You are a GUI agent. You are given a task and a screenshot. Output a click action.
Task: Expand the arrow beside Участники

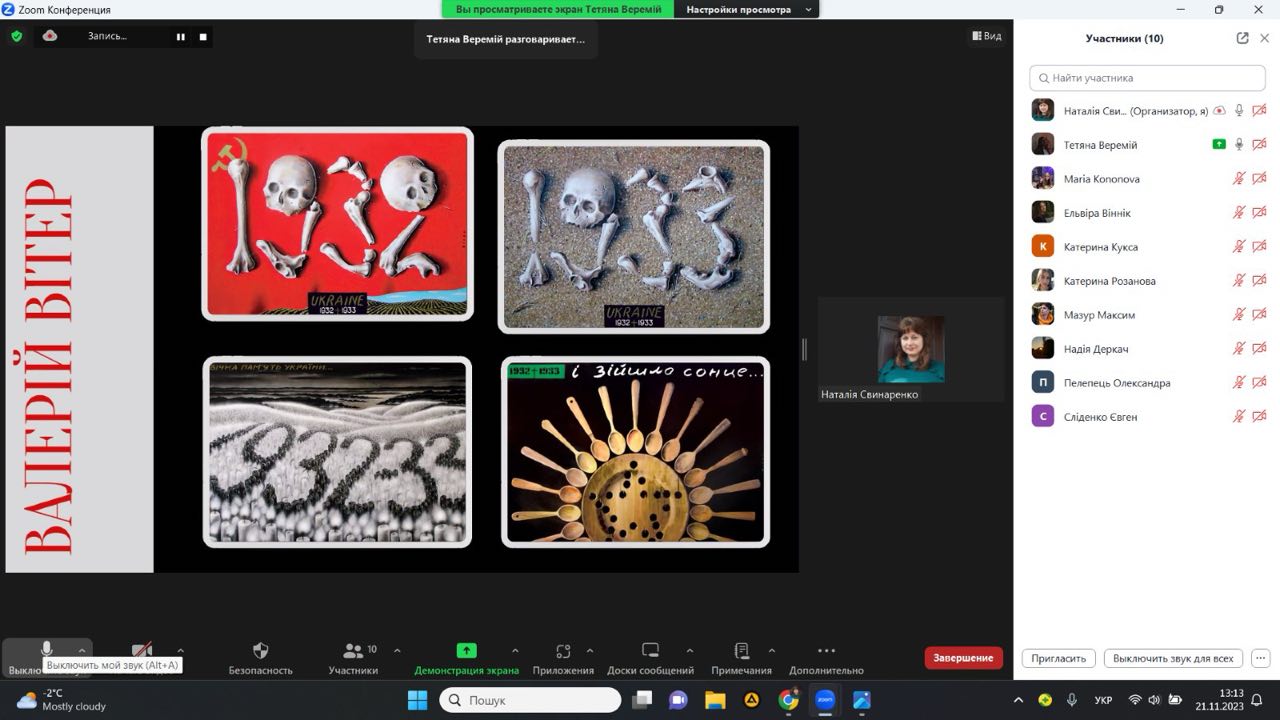point(397,650)
